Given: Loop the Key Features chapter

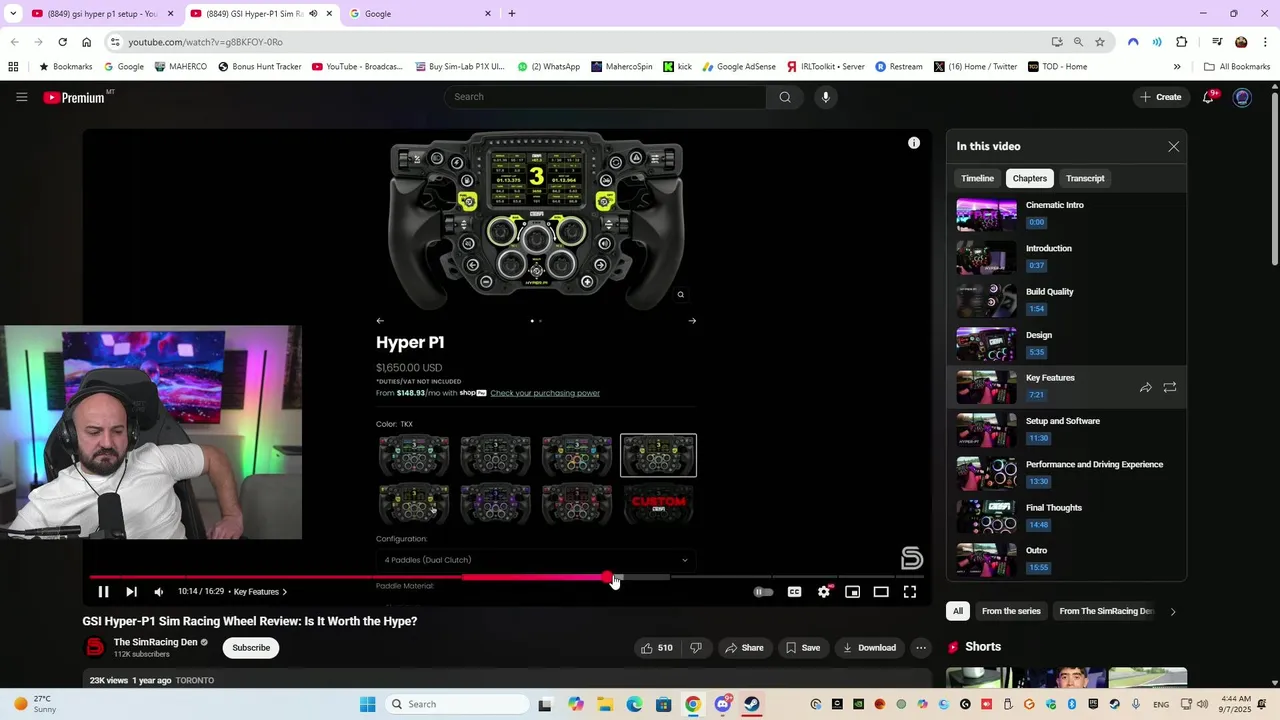Looking at the screenshot, I should [1169, 387].
